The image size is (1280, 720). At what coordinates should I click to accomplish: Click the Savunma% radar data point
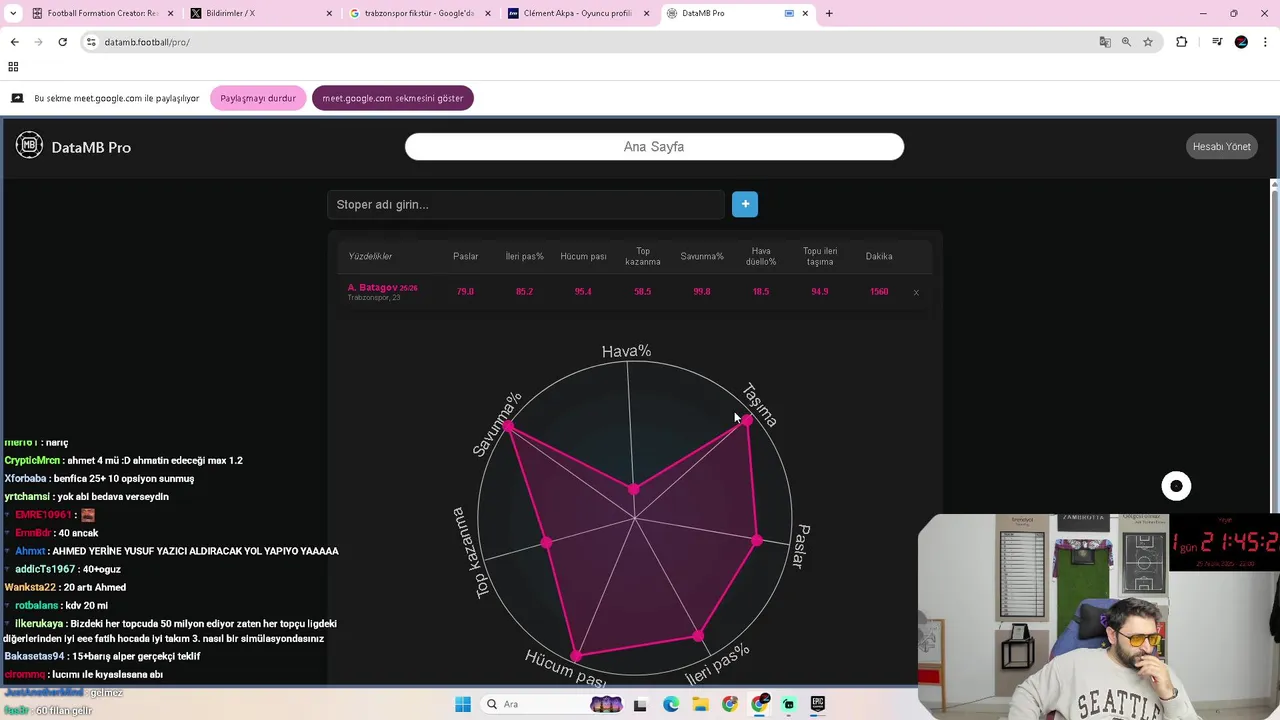point(509,427)
